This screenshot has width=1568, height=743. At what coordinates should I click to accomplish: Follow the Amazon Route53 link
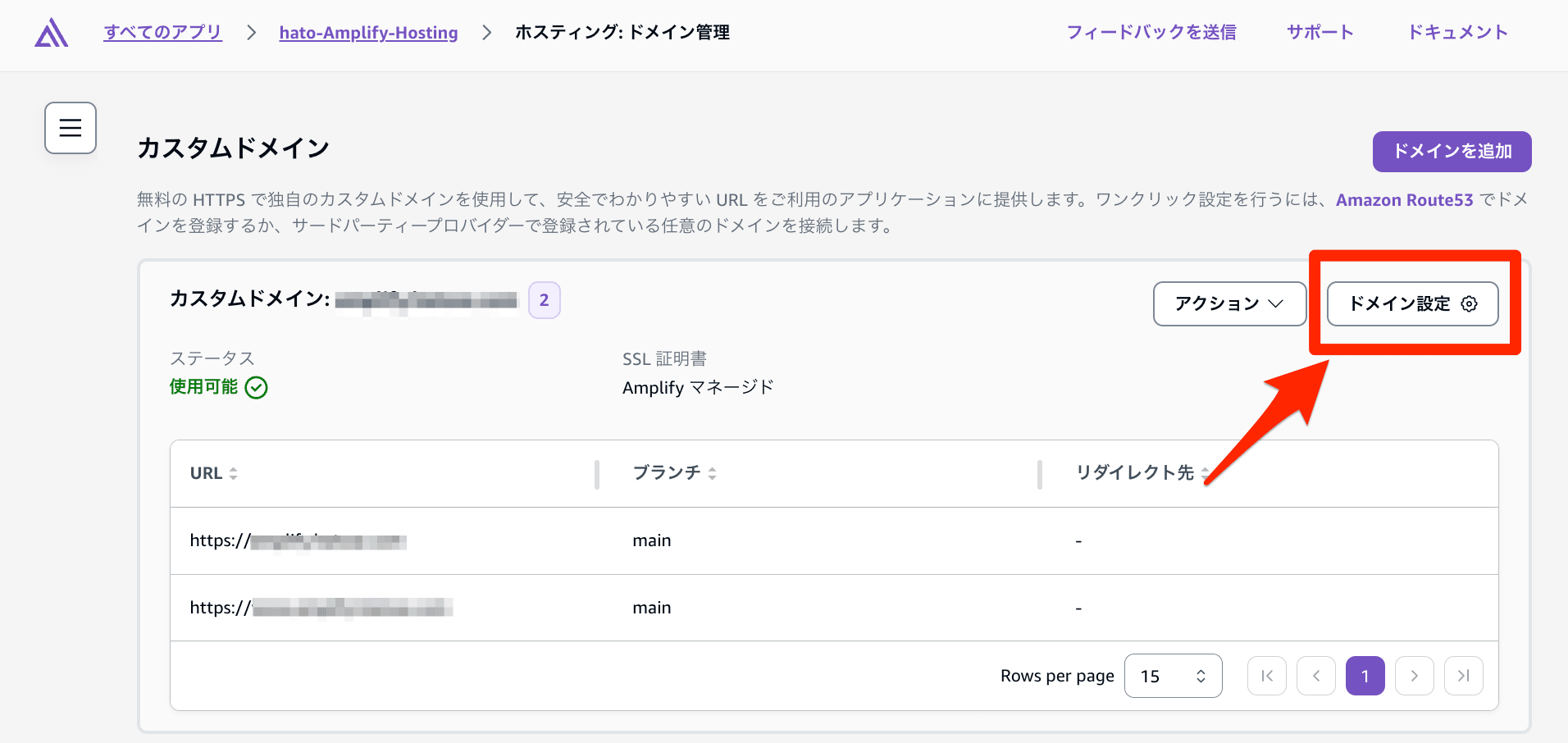[1404, 200]
